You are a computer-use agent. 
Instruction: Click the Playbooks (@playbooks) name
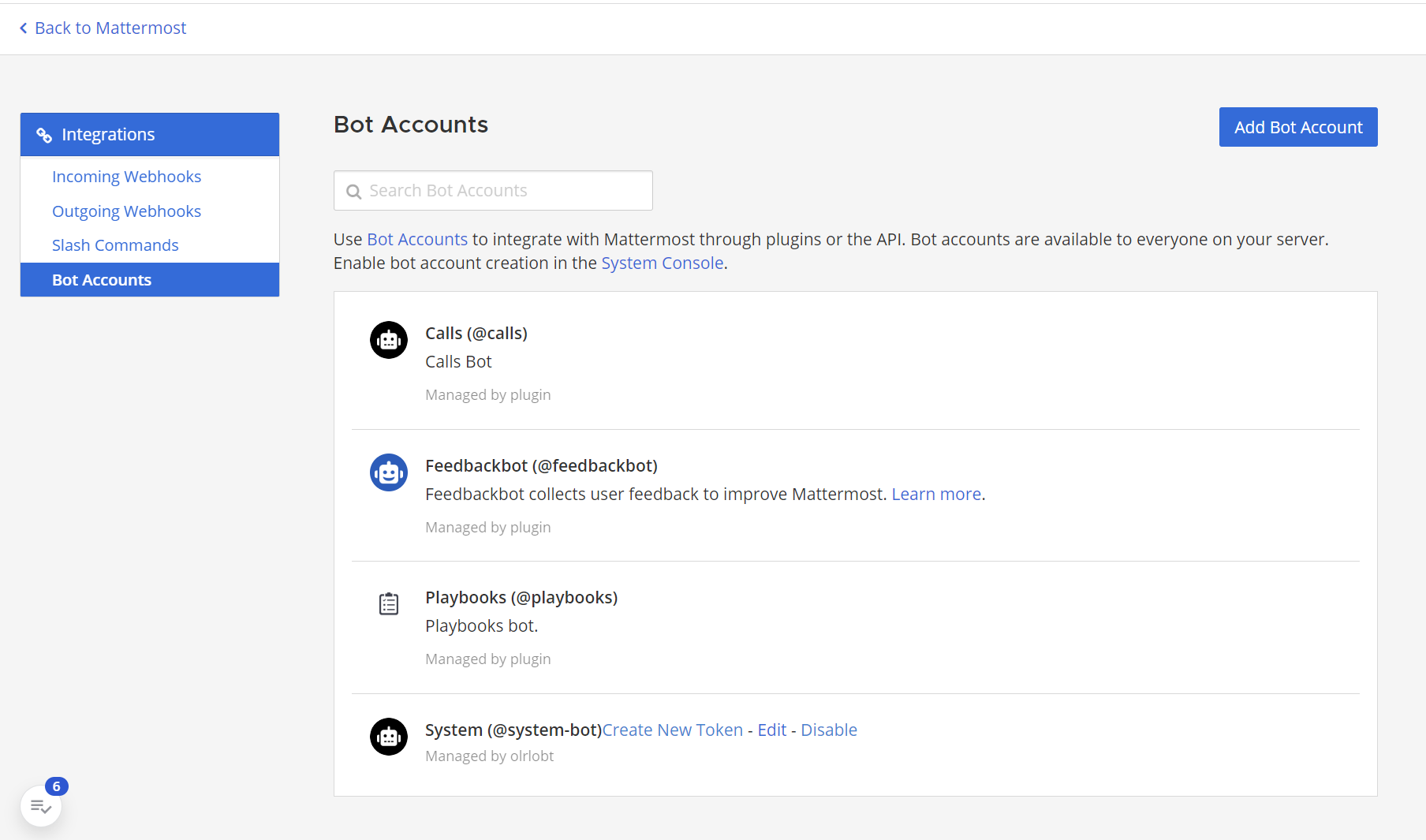[x=521, y=598]
